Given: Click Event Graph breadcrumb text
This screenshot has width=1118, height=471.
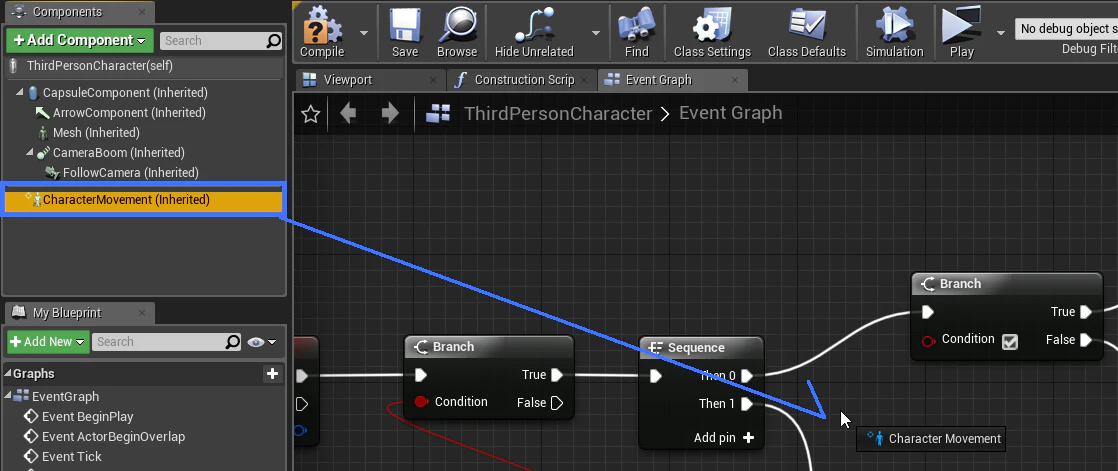Looking at the screenshot, I should tap(731, 113).
